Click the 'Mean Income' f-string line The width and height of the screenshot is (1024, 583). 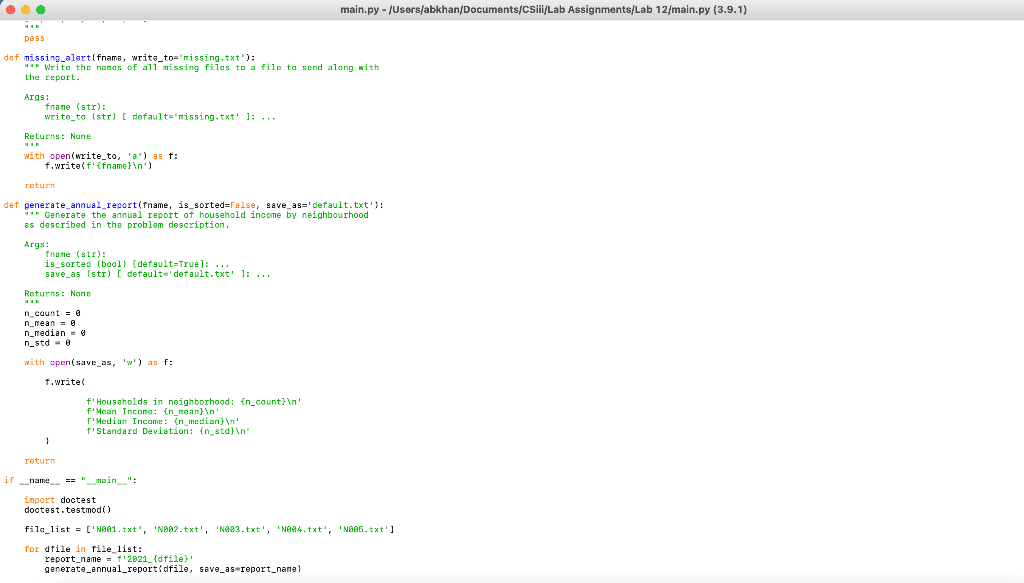[153, 412]
